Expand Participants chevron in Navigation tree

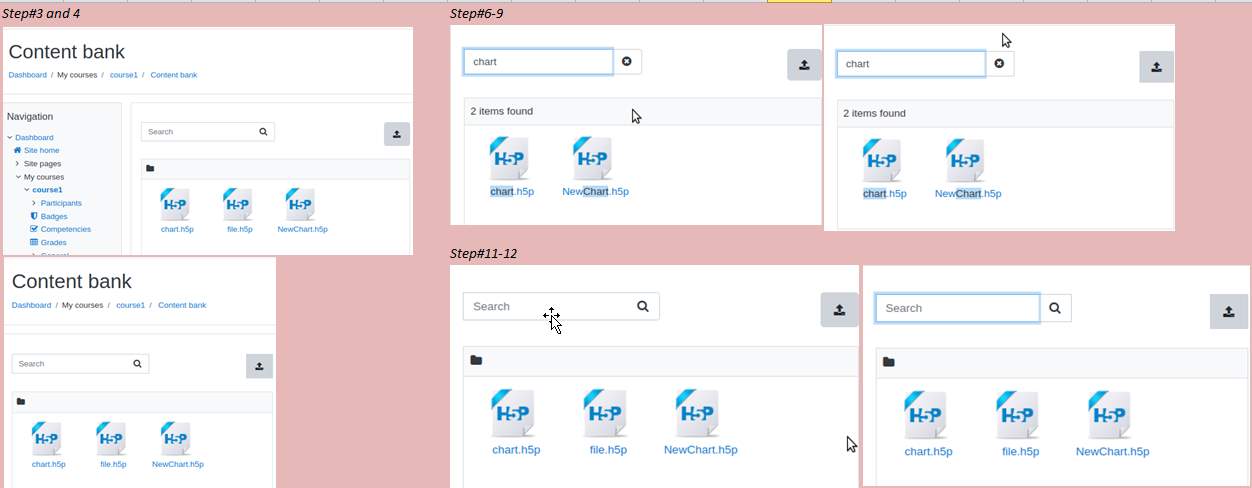click(35, 203)
